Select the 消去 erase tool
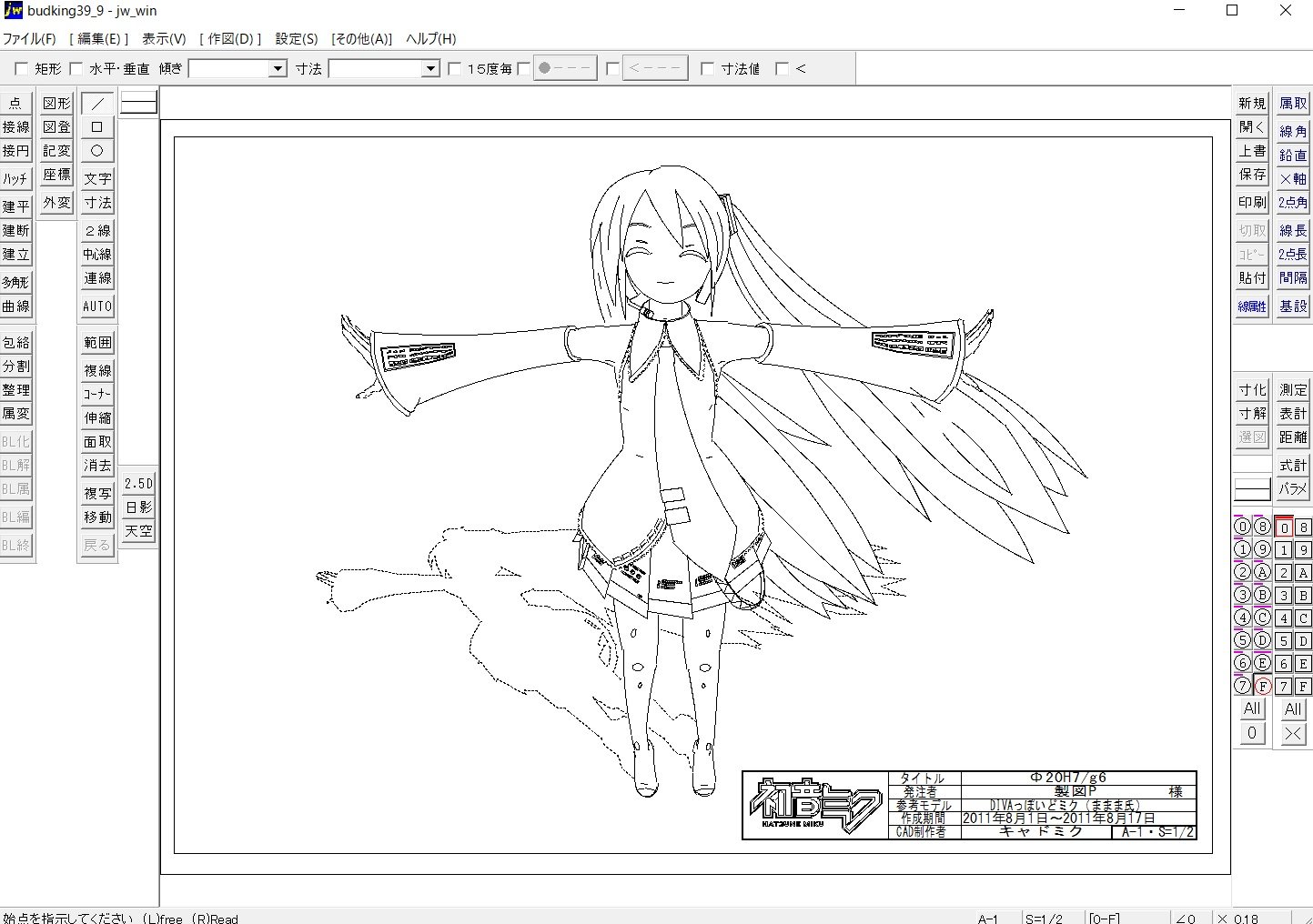Viewport: 1313px width, 924px height. pos(97,465)
